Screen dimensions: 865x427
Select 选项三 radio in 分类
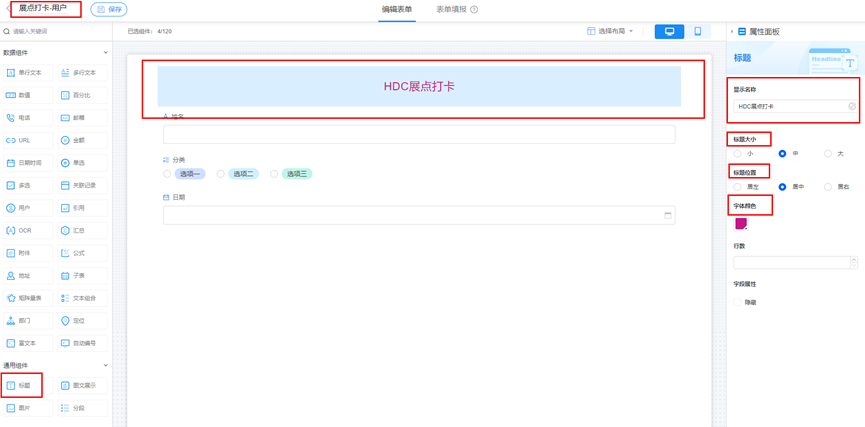pyautogui.click(x=274, y=174)
